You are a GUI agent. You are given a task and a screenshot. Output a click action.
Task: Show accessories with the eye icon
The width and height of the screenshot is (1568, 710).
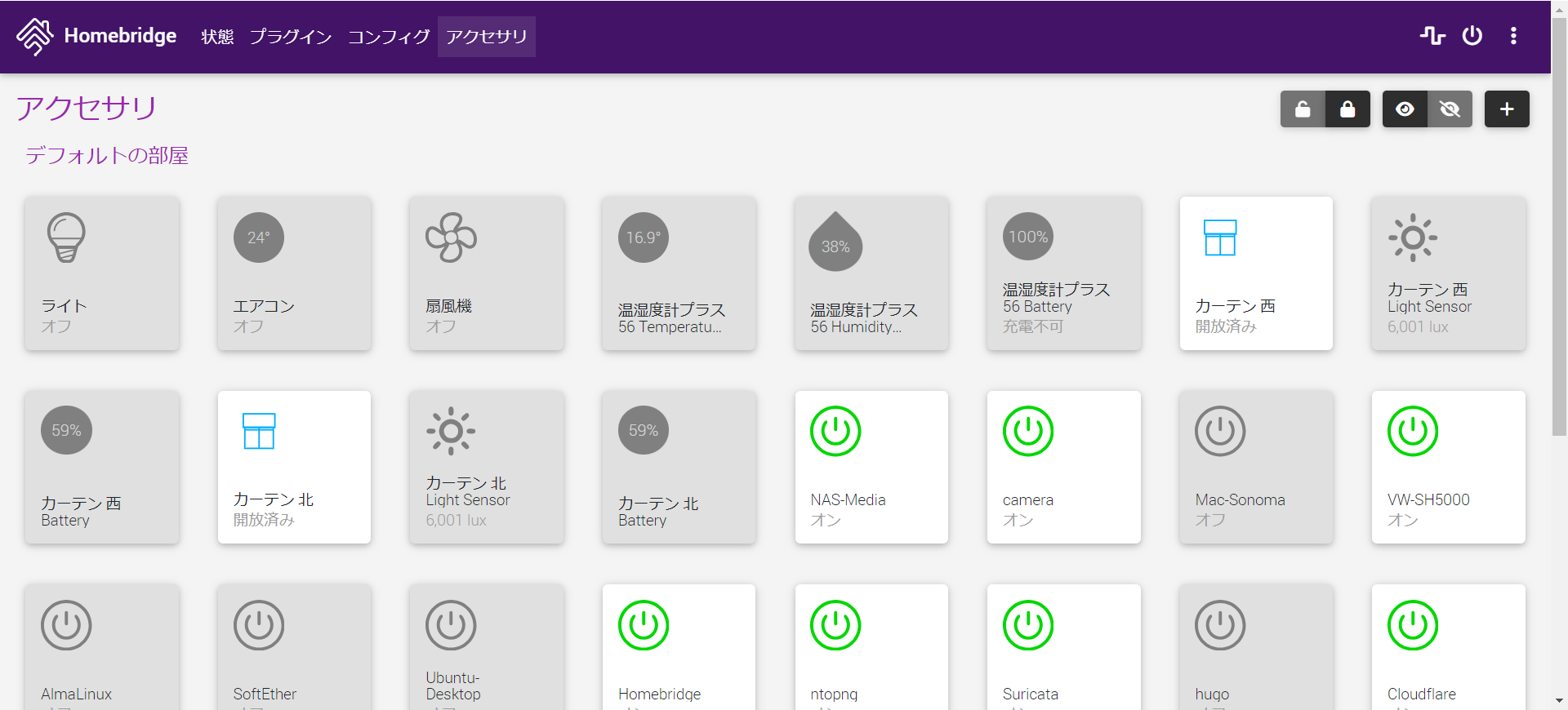pos(1405,109)
